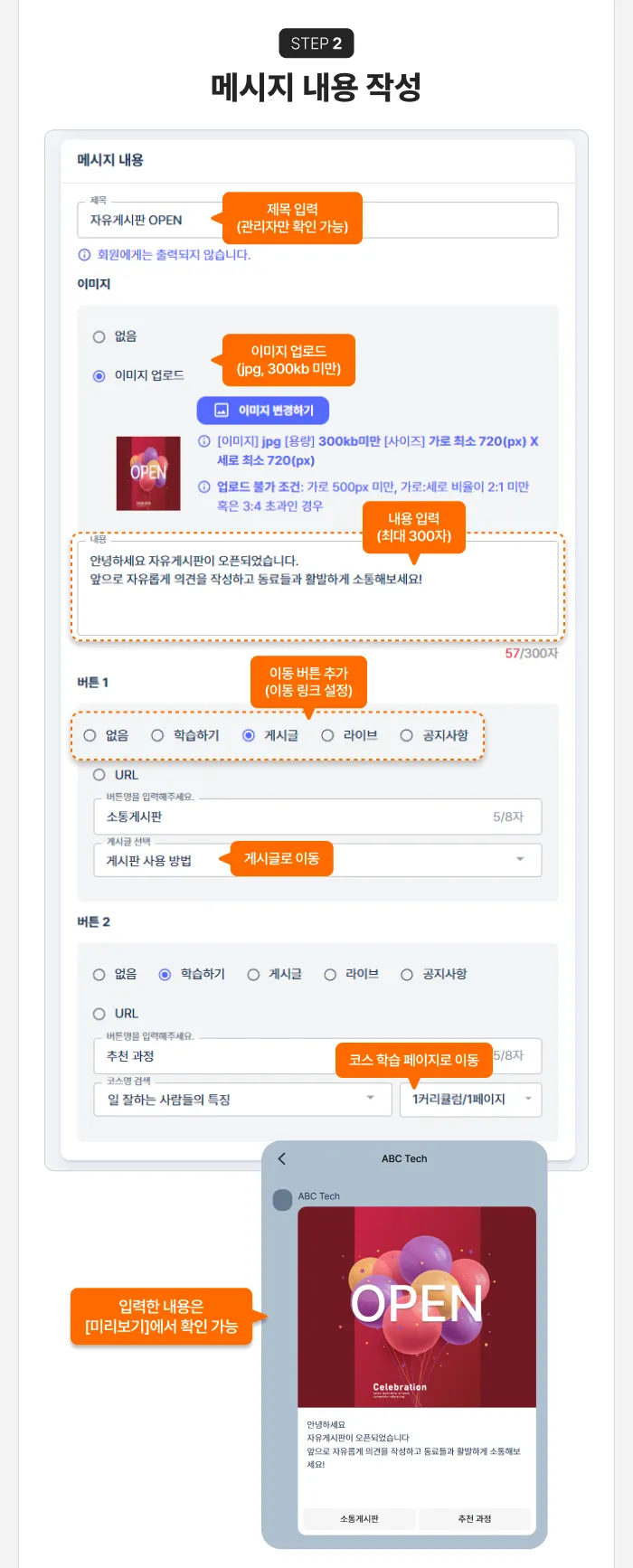Image resolution: width=633 pixels, height=1568 pixels.
Task: Click the image icon on 이미지 변경하기 button
Action: [221, 411]
